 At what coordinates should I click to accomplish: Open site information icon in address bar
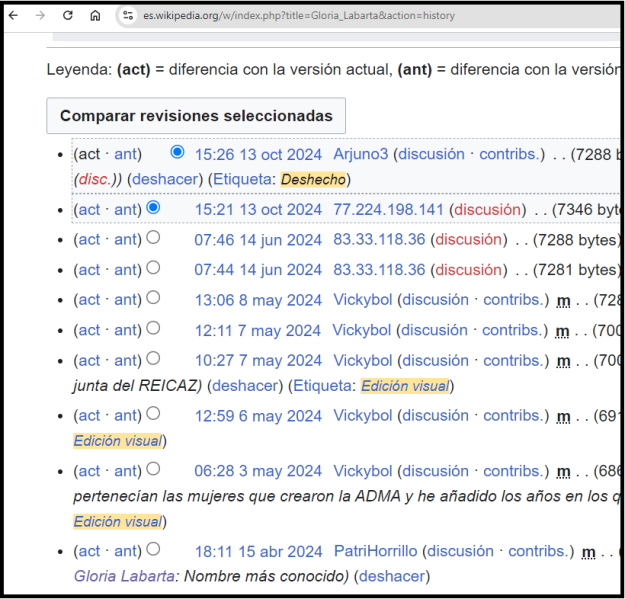127,16
